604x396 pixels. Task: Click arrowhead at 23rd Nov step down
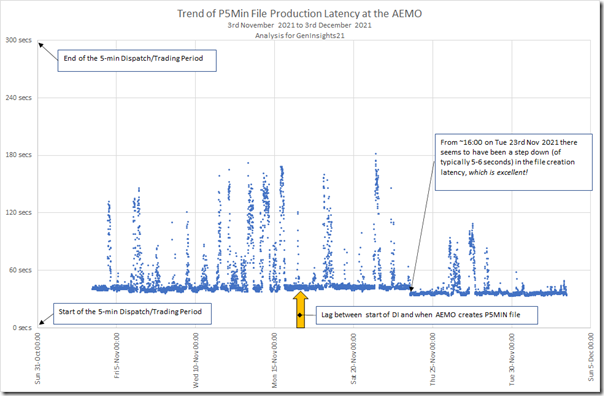tap(411, 289)
